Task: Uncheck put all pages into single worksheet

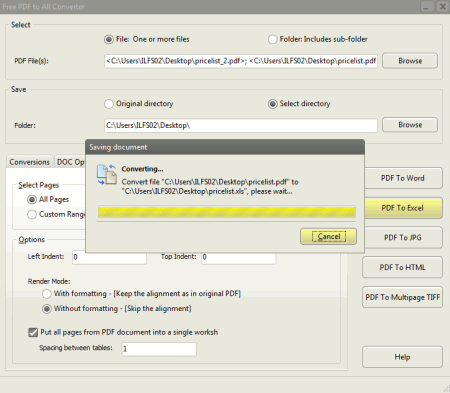Action: point(33,332)
